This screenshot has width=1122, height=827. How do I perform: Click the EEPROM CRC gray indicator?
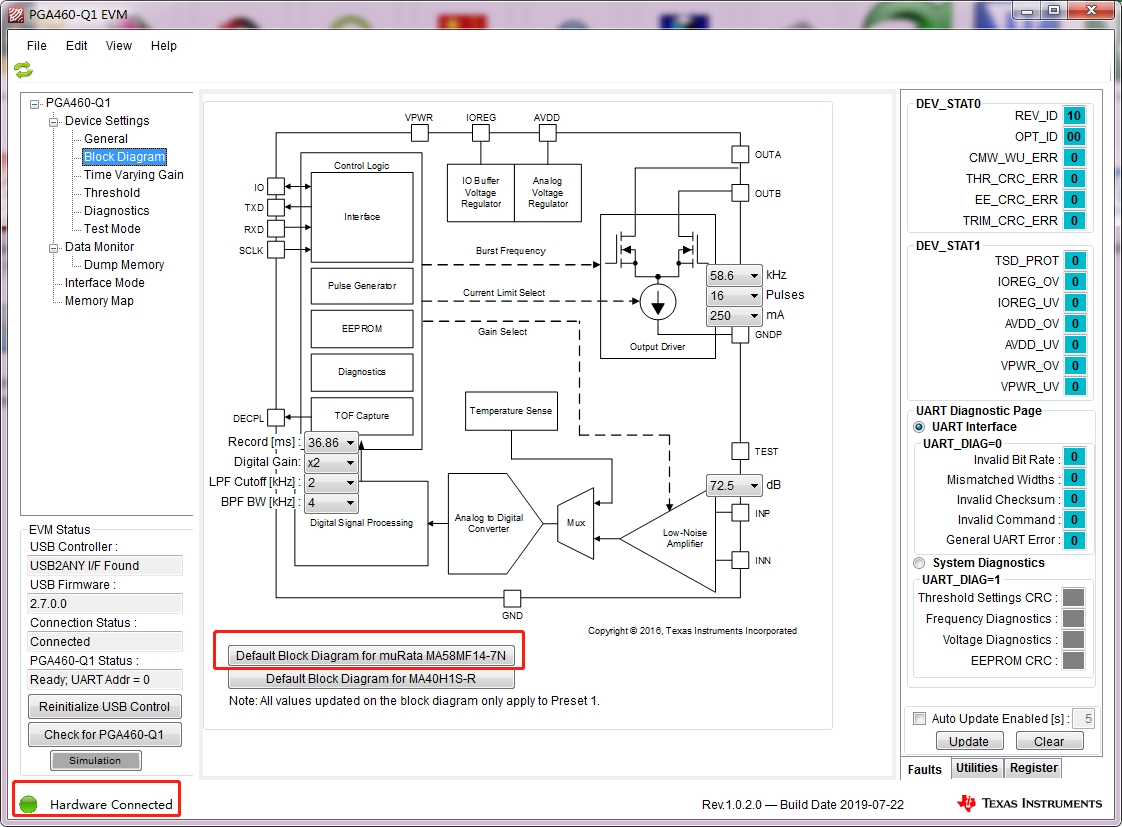1073,660
